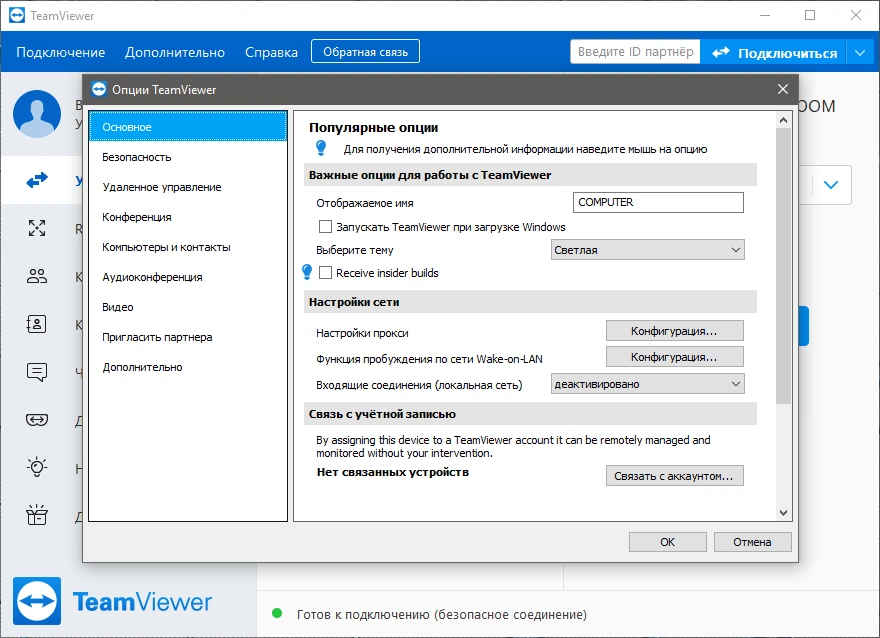This screenshot has width=880, height=638.
Task: Select the Удаленное управление options category
Action: pos(188,187)
